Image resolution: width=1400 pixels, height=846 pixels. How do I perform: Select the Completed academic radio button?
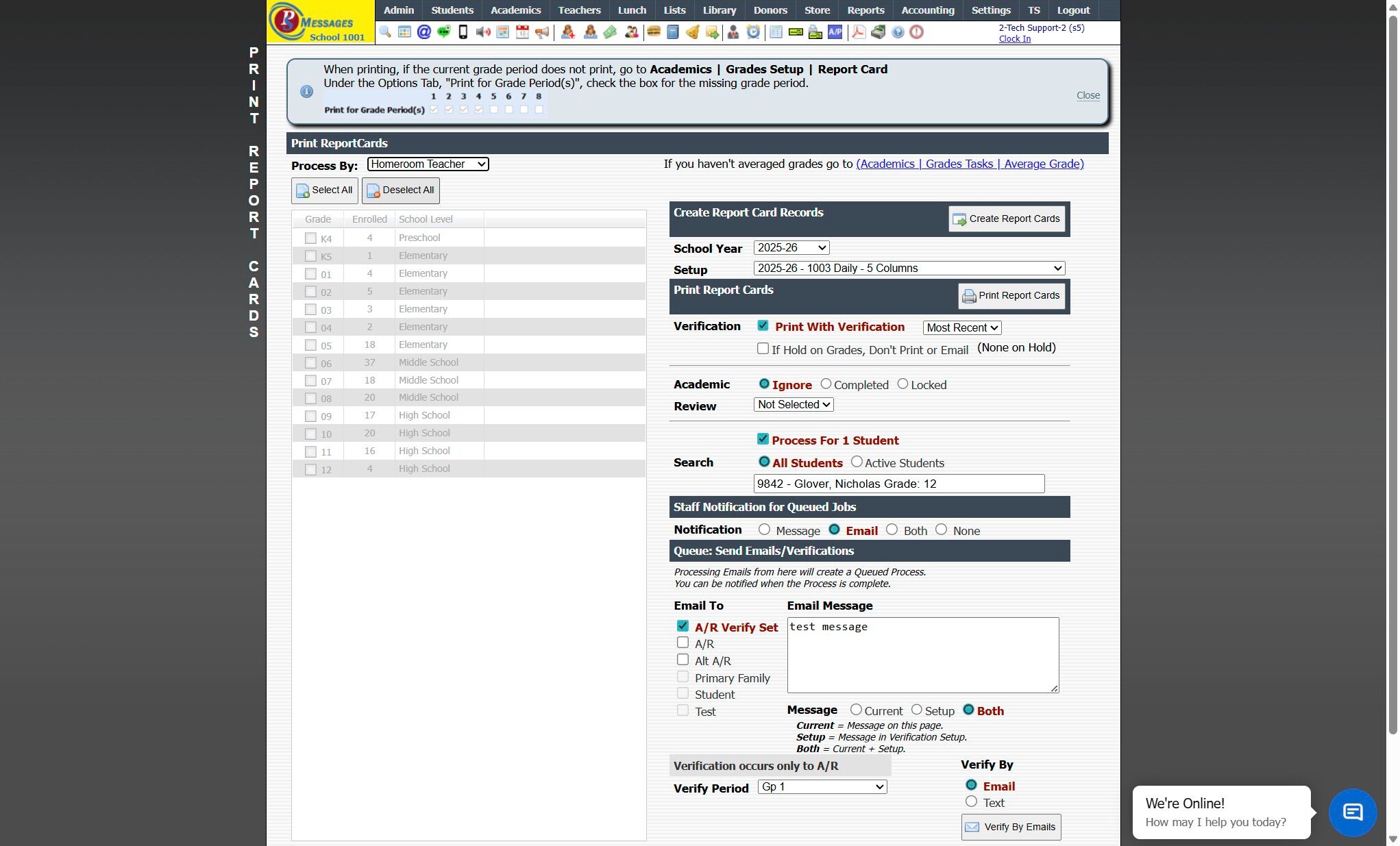coord(826,384)
